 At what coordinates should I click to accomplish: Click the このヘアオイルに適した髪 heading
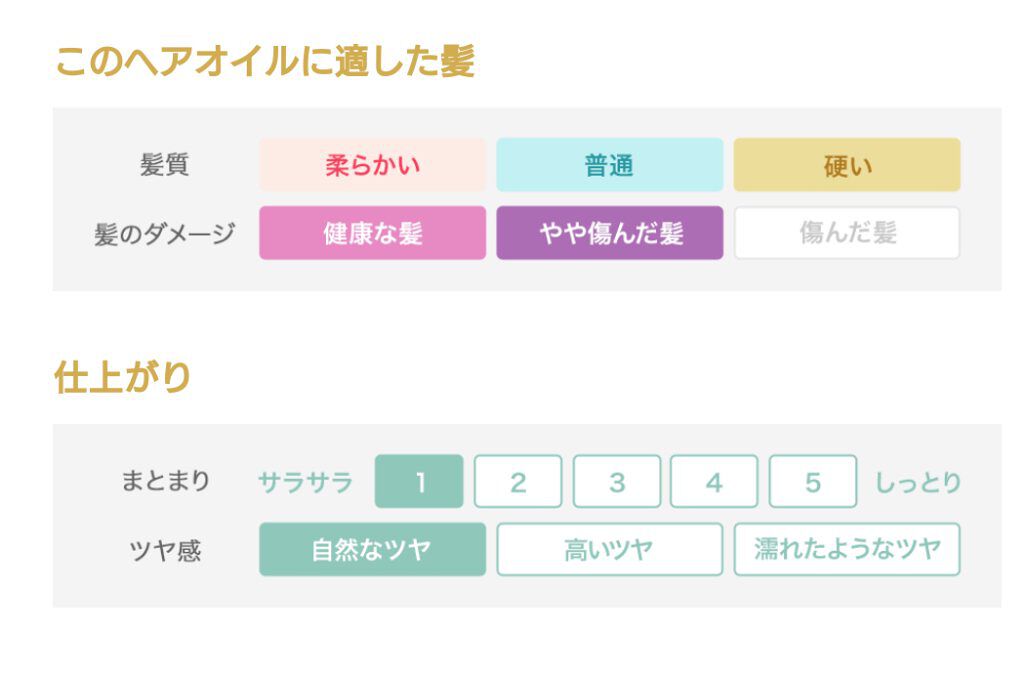click(264, 61)
